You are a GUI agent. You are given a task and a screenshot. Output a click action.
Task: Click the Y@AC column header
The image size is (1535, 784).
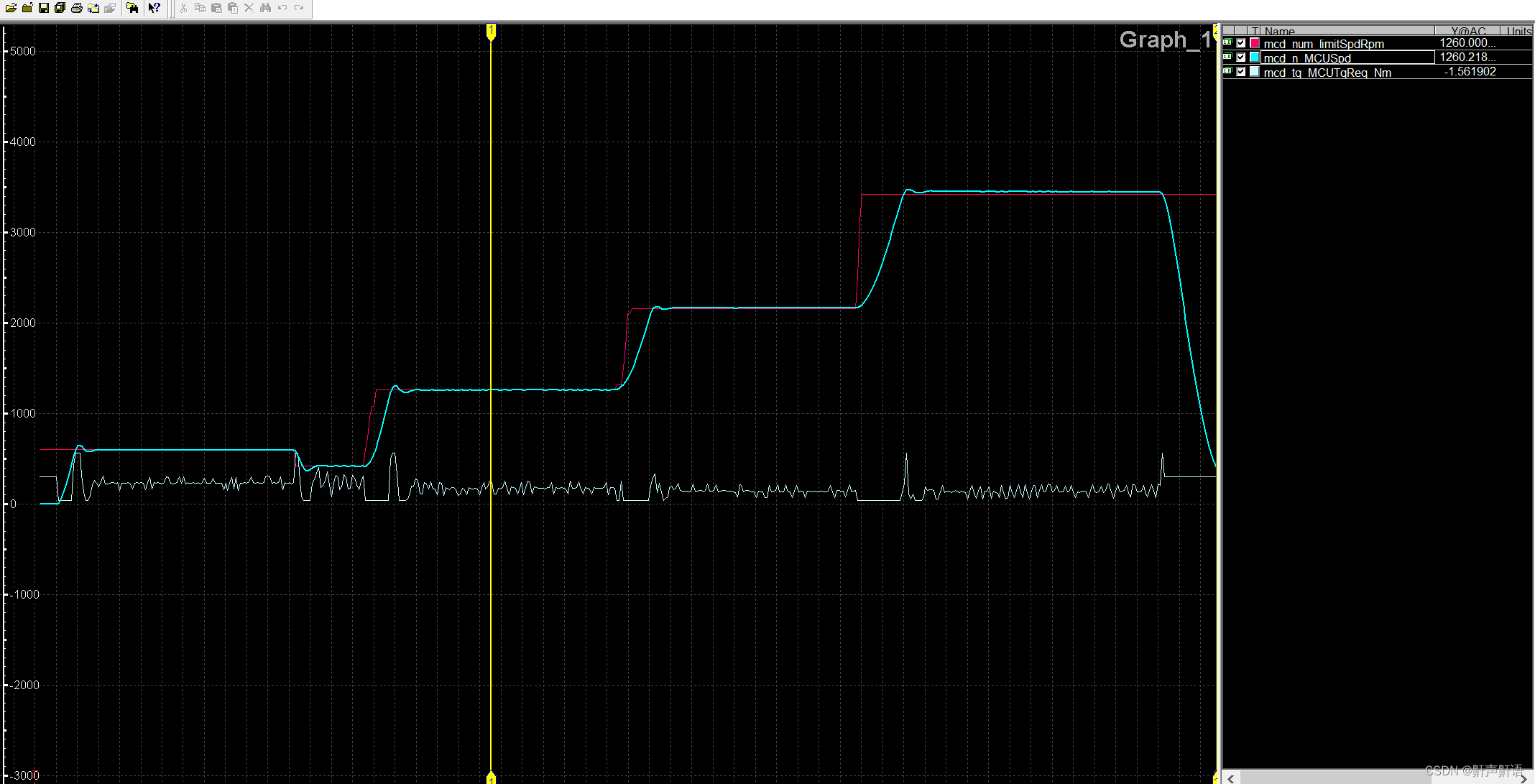pos(1467,31)
